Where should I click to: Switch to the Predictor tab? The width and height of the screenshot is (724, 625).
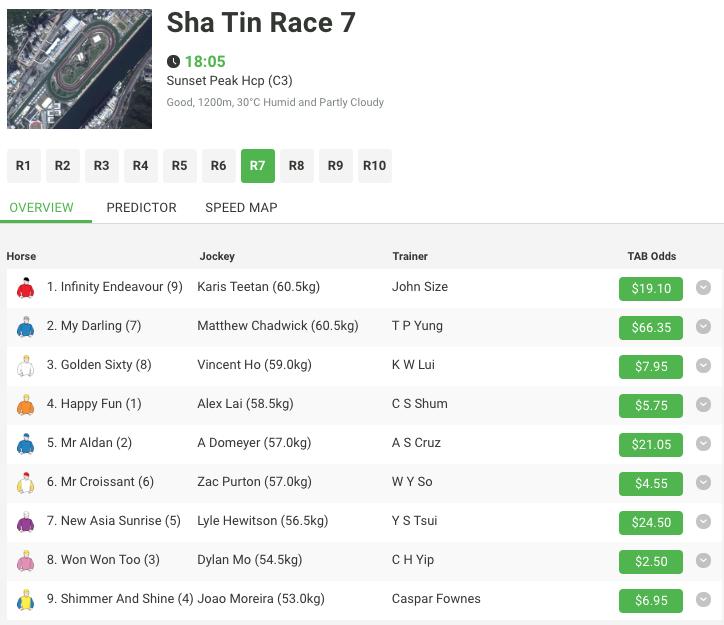141,208
